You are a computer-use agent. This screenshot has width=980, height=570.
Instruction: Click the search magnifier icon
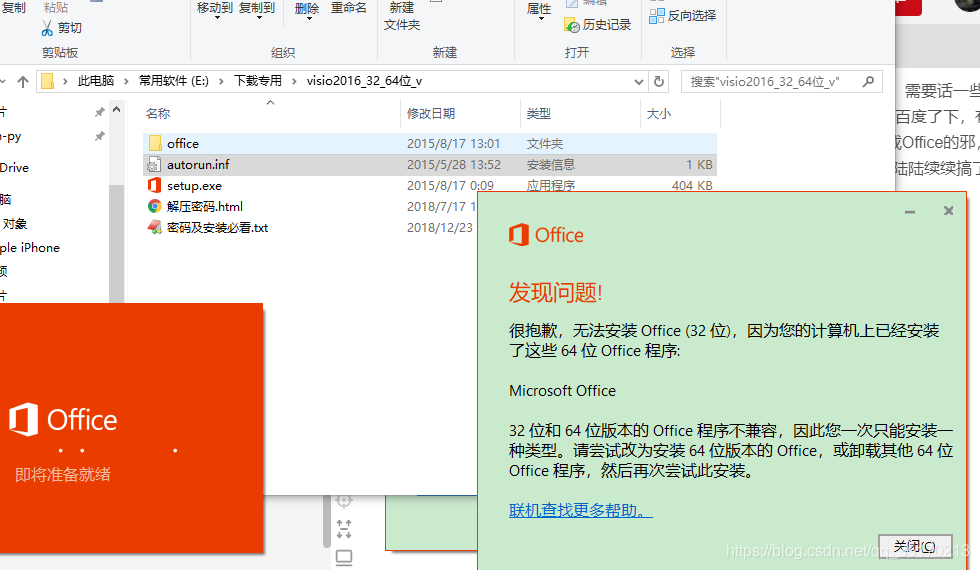[868, 81]
